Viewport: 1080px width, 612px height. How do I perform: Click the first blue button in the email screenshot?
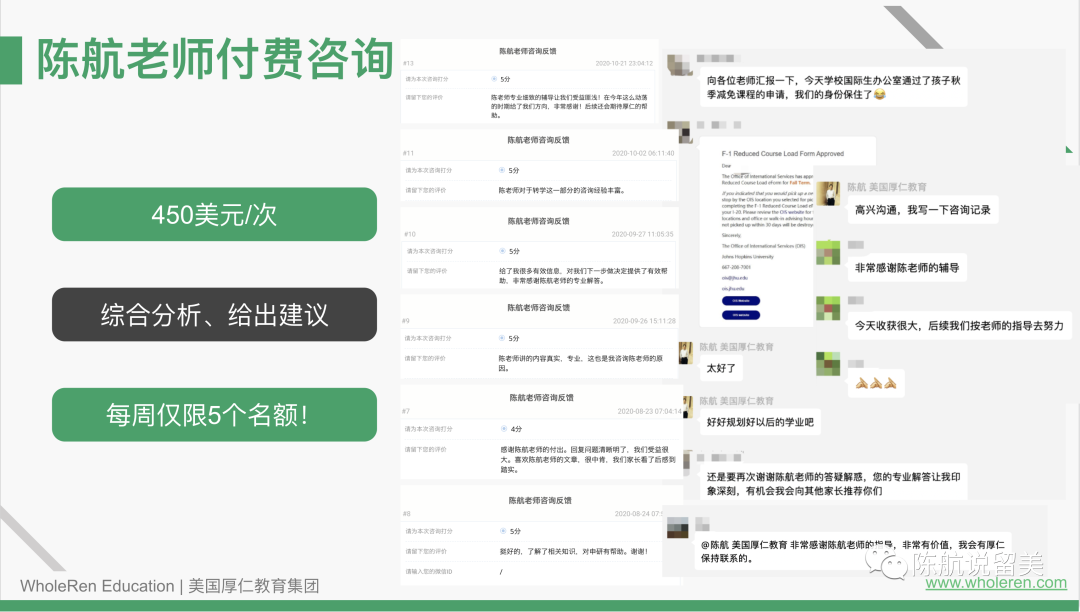pyautogui.click(x=740, y=300)
